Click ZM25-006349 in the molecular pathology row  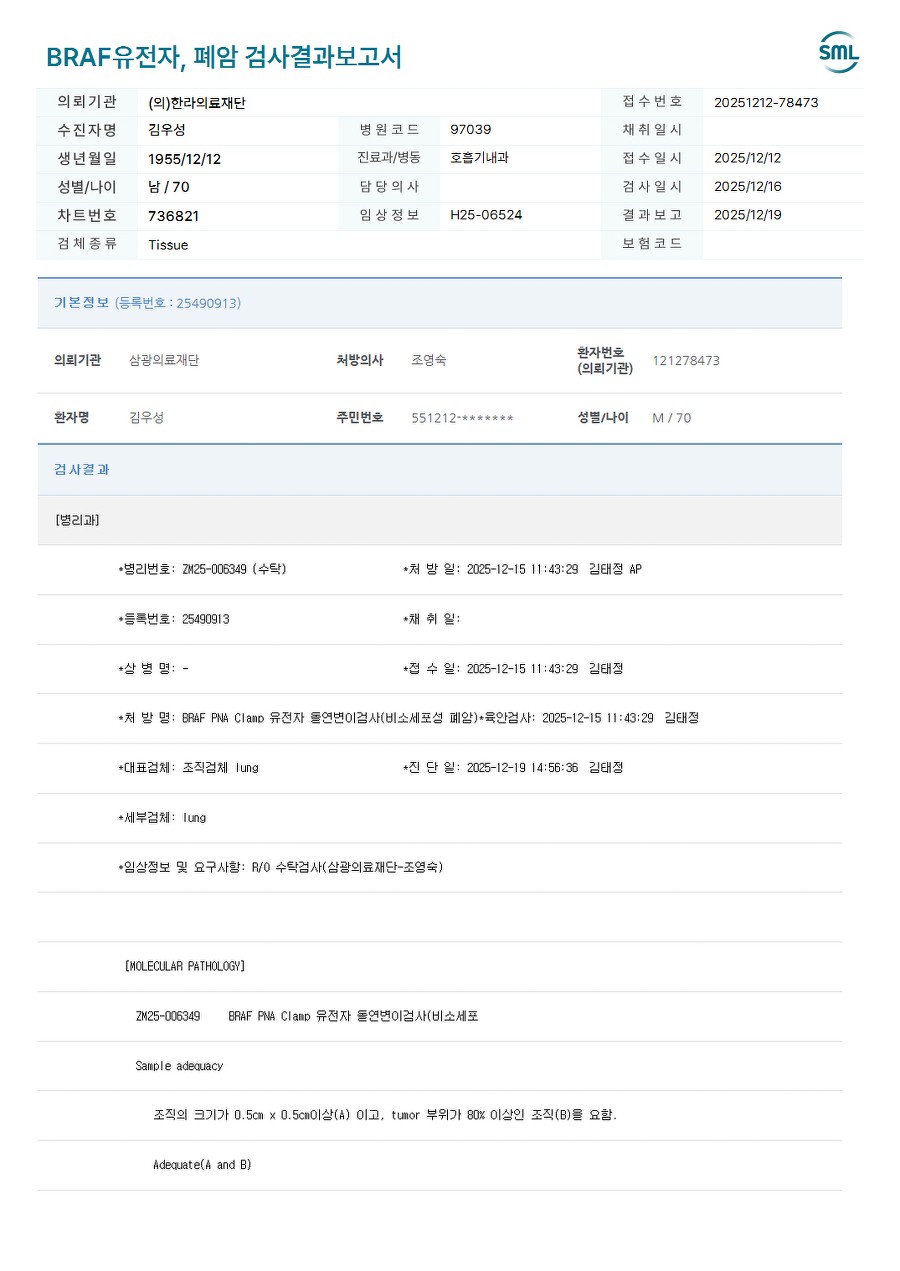pos(168,1016)
